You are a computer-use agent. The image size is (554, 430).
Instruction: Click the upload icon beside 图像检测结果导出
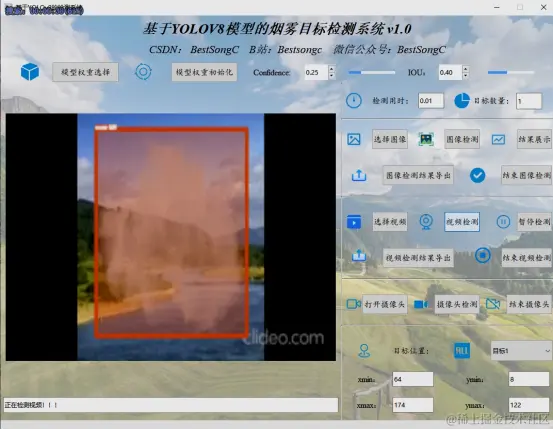pos(359,175)
